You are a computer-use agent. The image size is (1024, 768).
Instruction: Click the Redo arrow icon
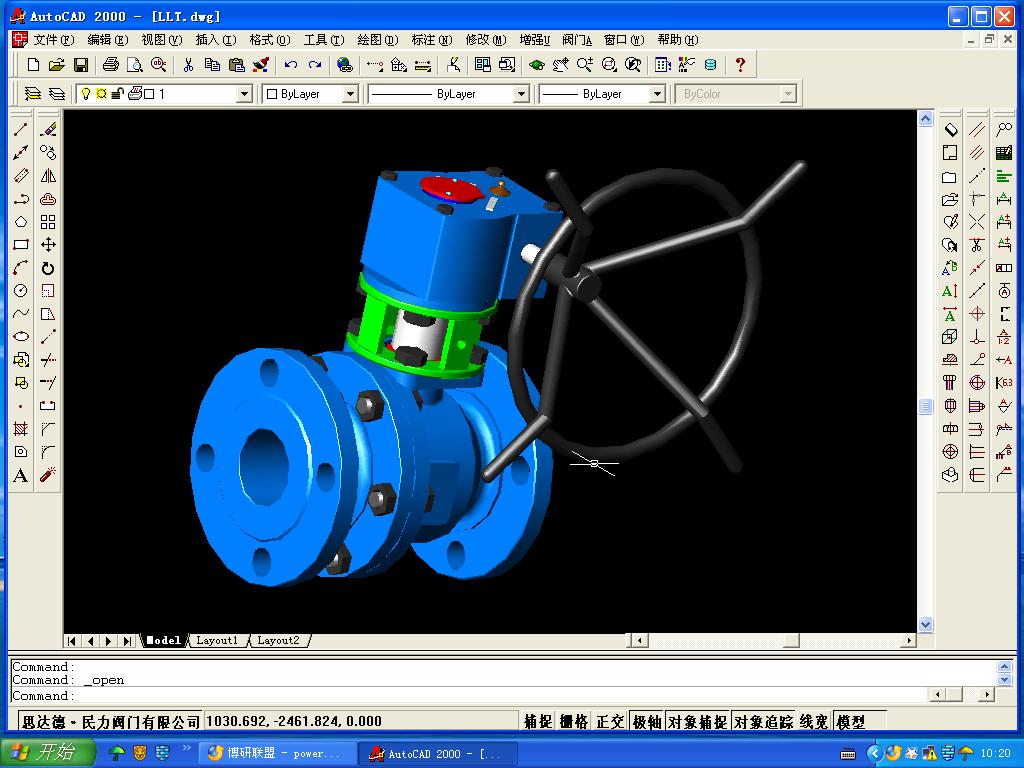click(x=315, y=65)
